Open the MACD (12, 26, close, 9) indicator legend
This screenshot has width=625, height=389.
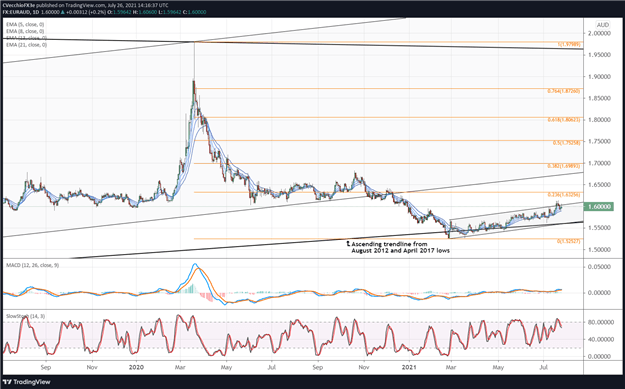pyautogui.click(x=32, y=265)
